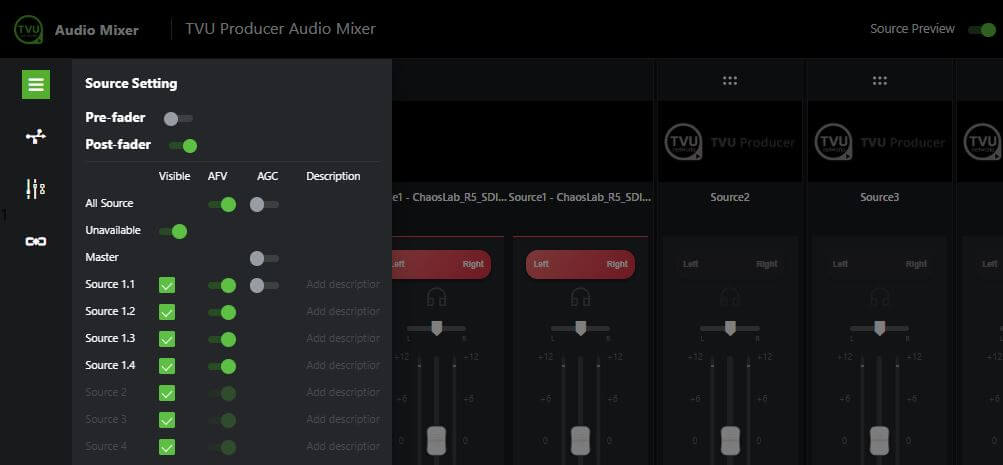Click second red Left/Right channel button
The width and height of the screenshot is (1003, 465).
pos(580,264)
